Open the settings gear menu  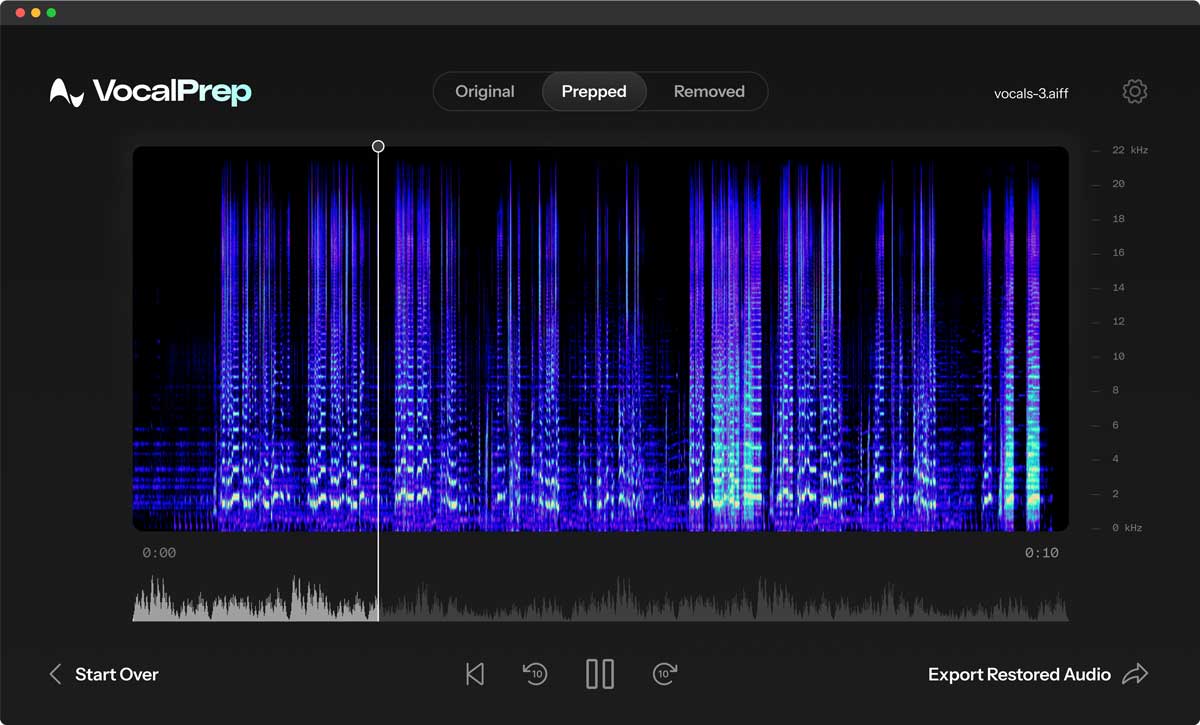click(1134, 91)
